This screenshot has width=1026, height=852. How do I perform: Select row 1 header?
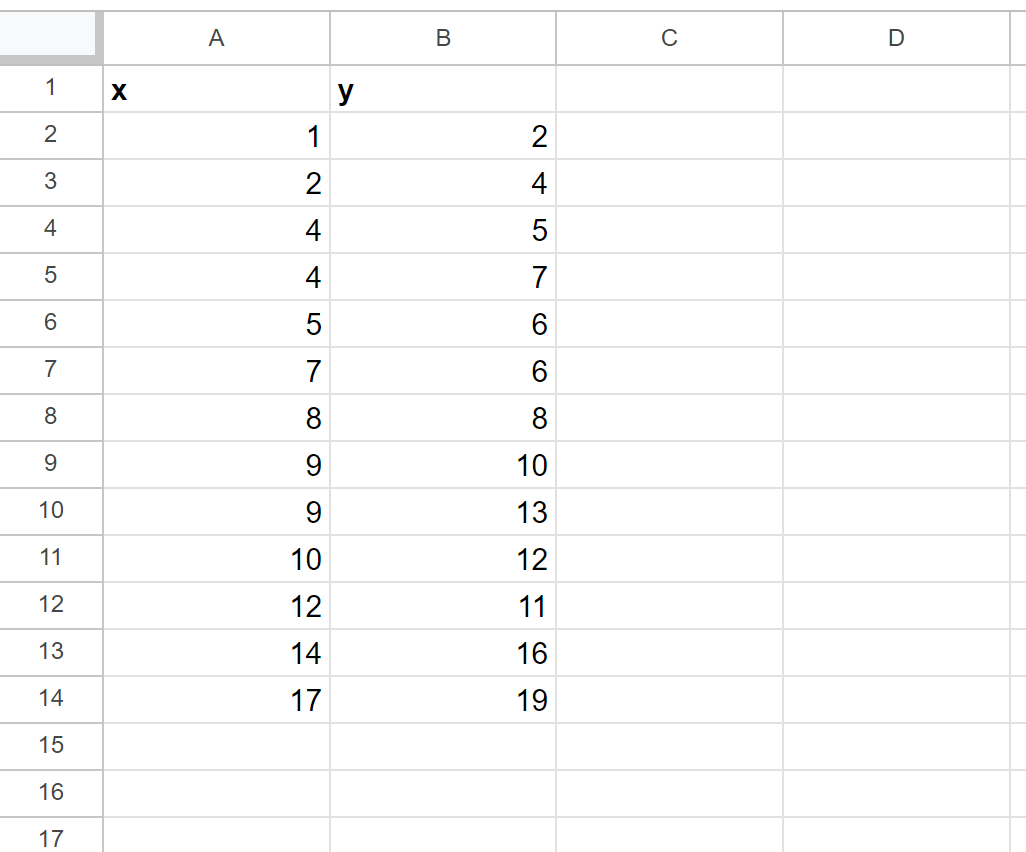(51, 88)
